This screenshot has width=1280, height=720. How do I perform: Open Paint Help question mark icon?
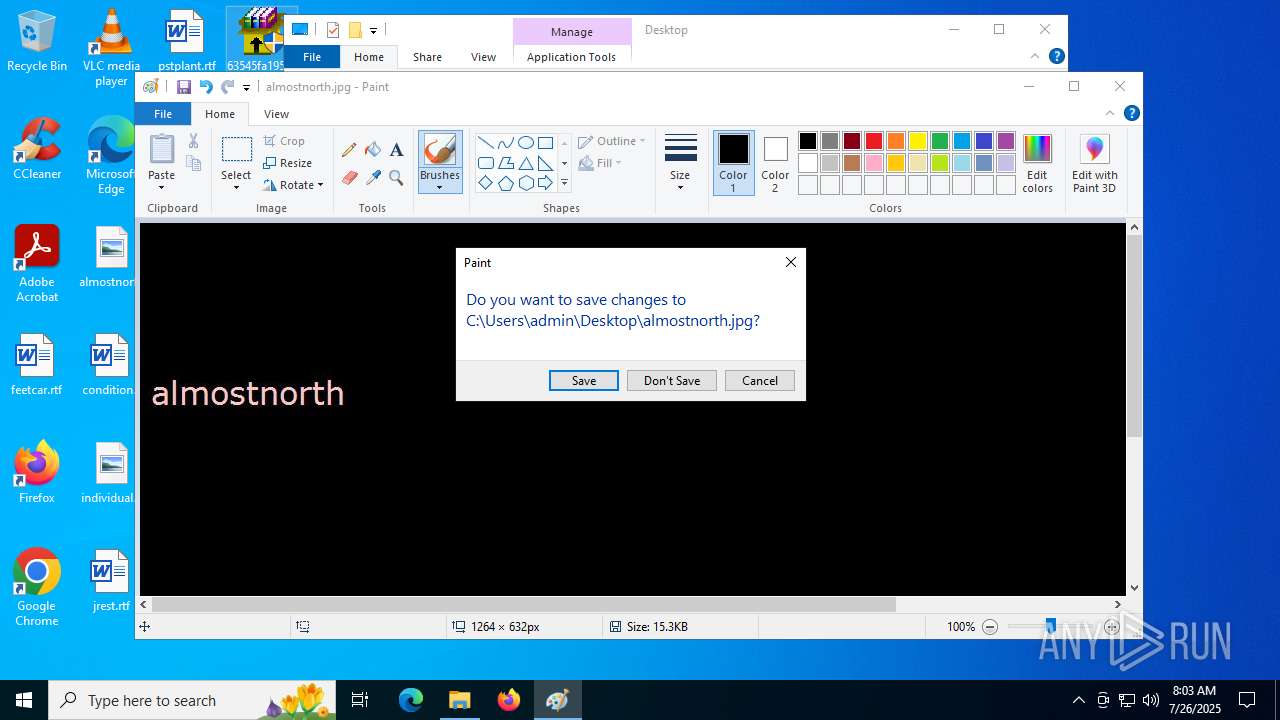pyautogui.click(x=1131, y=113)
